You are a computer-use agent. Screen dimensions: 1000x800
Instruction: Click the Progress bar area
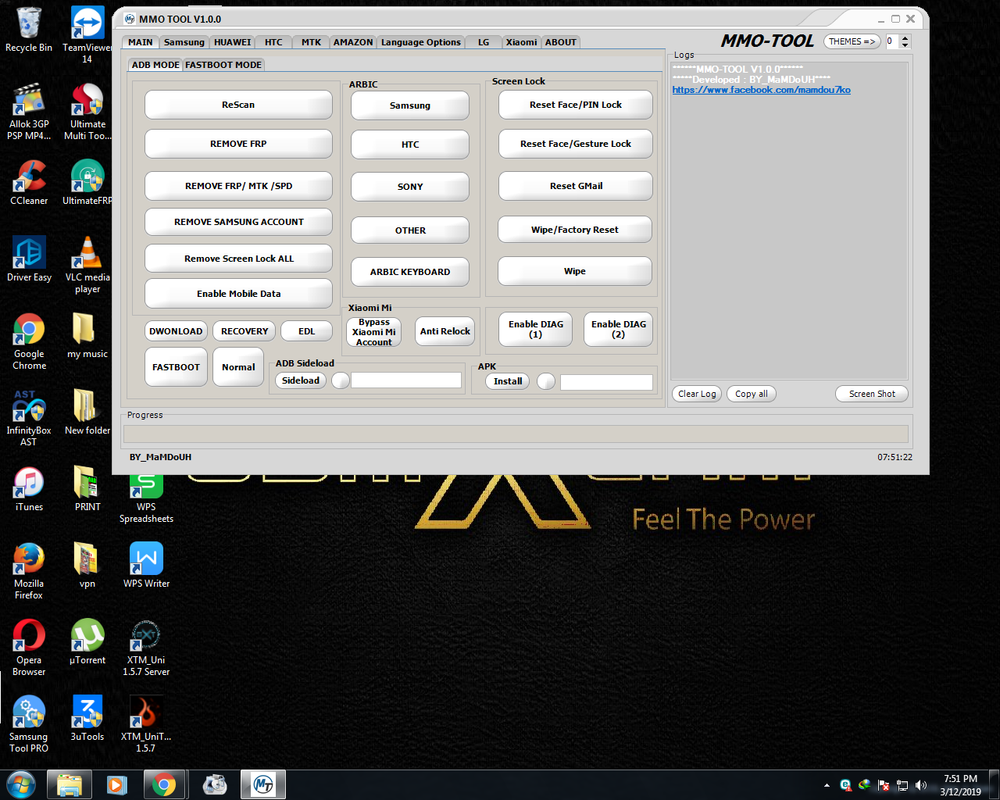[x=515, y=434]
